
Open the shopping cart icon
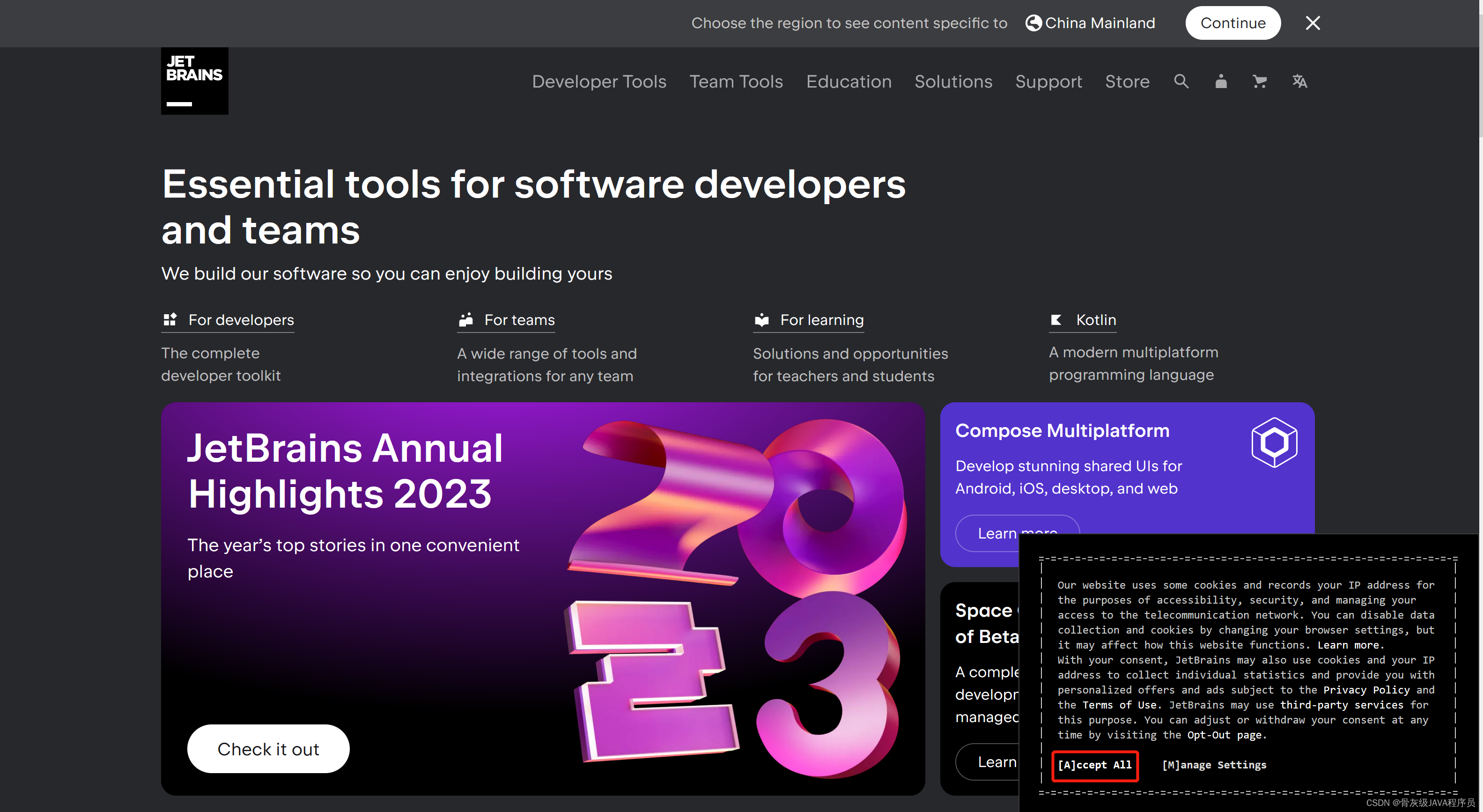point(1260,81)
